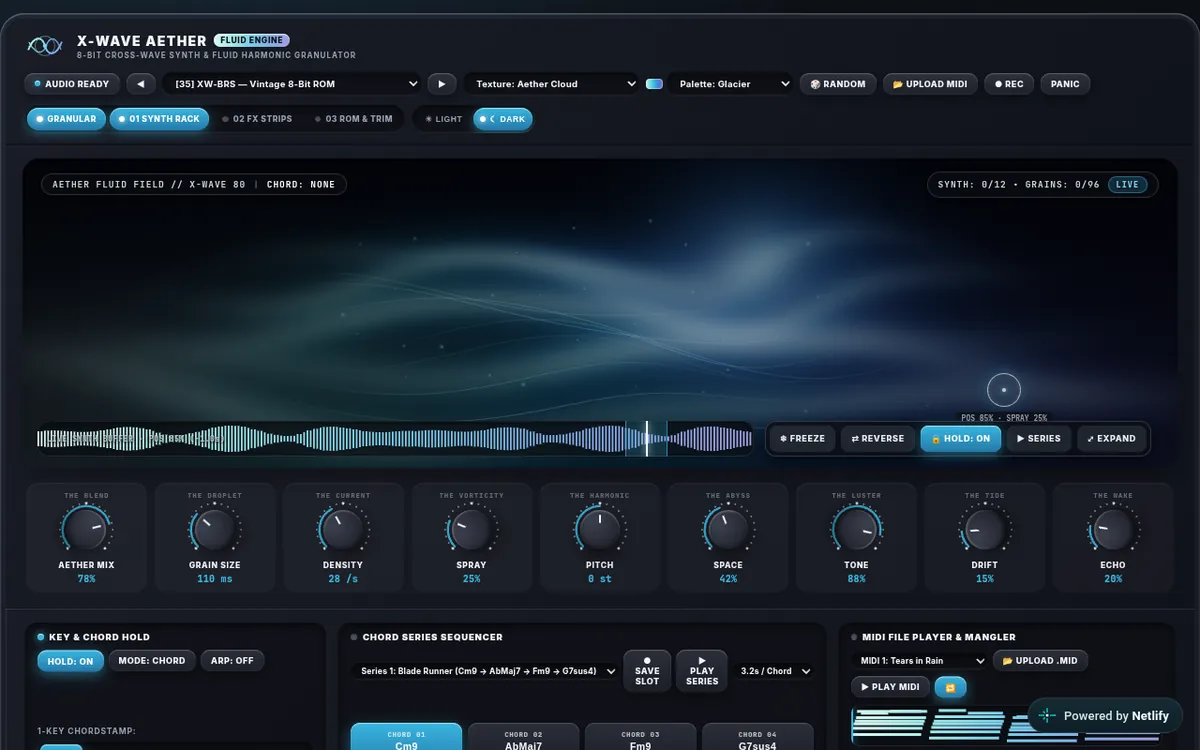
Task: Click the X-Wave Aether logo icon
Action: click(x=44, y=46)
